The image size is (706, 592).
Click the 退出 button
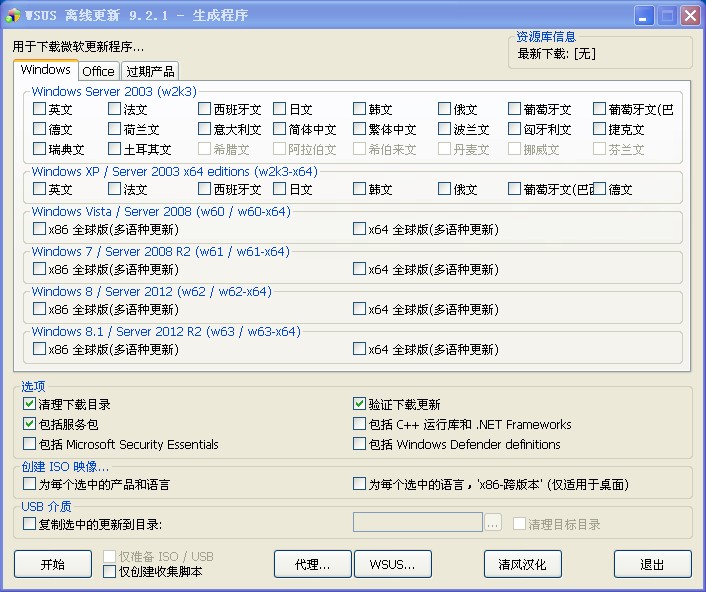pyautogui.click(x=652, y=564)
